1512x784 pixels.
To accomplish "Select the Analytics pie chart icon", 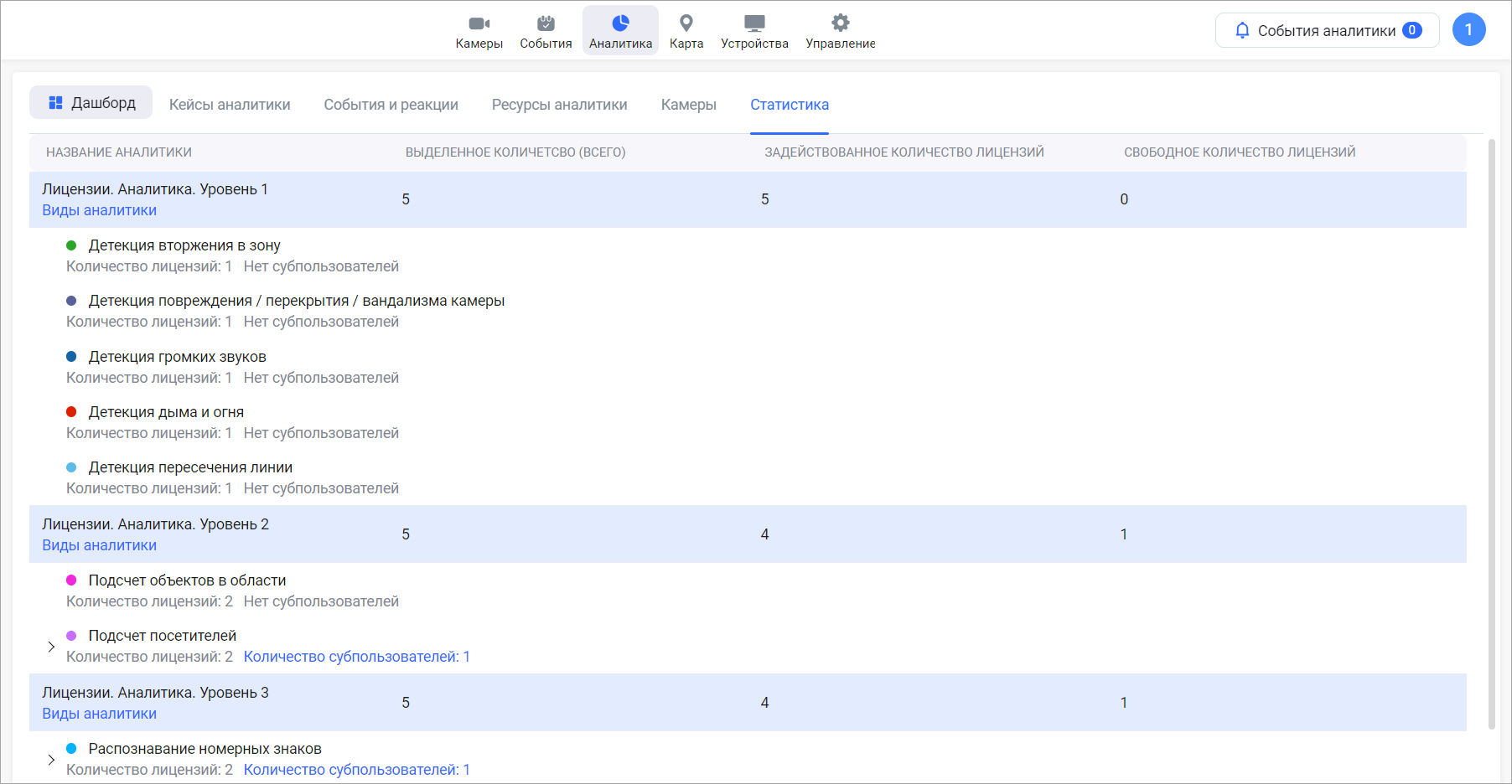I will click(x=620, y=23).
